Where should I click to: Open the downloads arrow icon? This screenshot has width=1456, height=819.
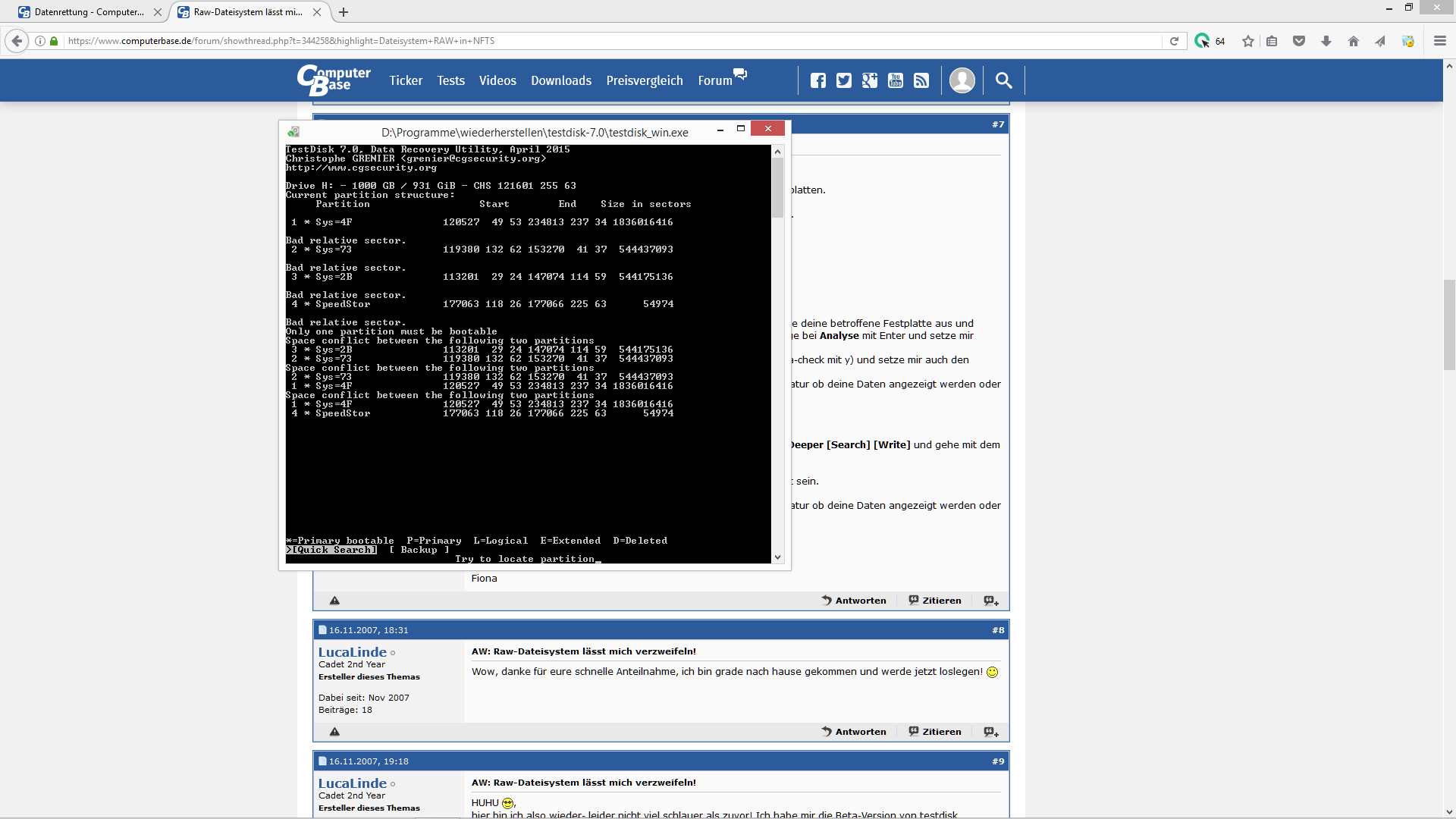tap(1326, 41)
